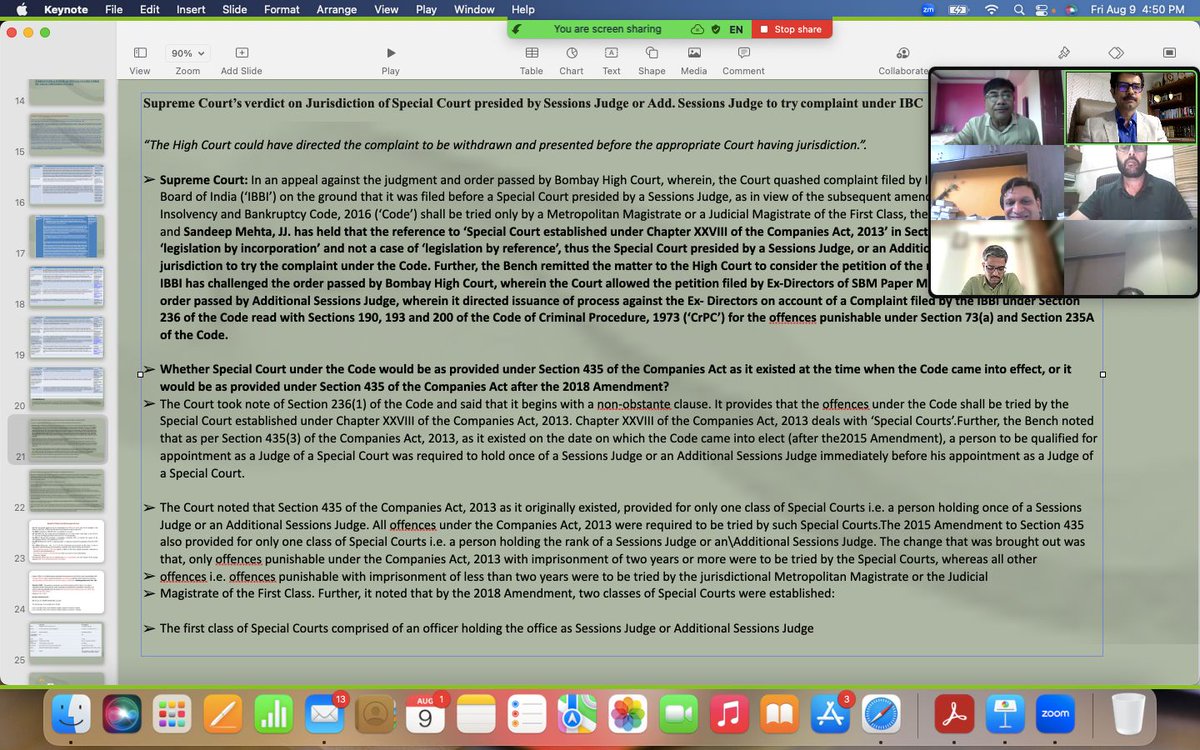Select slide 18 thumbnail in navigator

66,286
